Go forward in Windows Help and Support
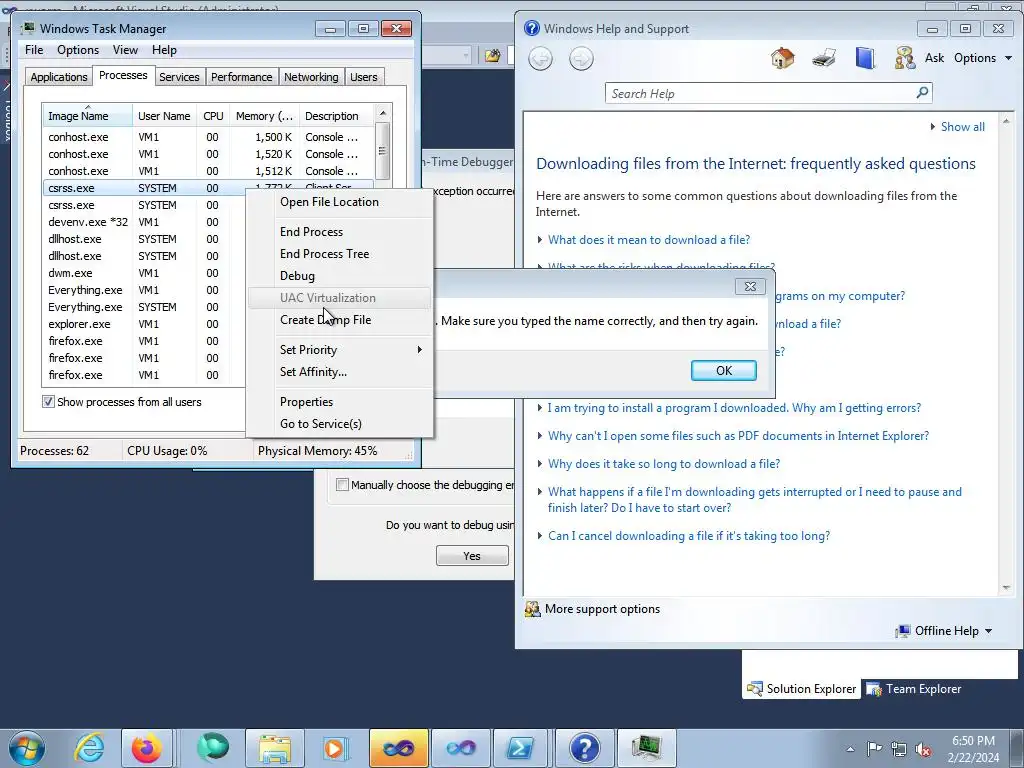Image resolution: width=1024 pixels, height=768 pixels. (581, 59)
